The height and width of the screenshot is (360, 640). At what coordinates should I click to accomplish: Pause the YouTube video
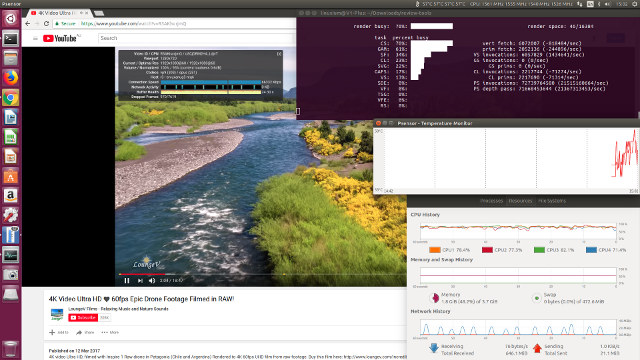[x=127, y=280]
